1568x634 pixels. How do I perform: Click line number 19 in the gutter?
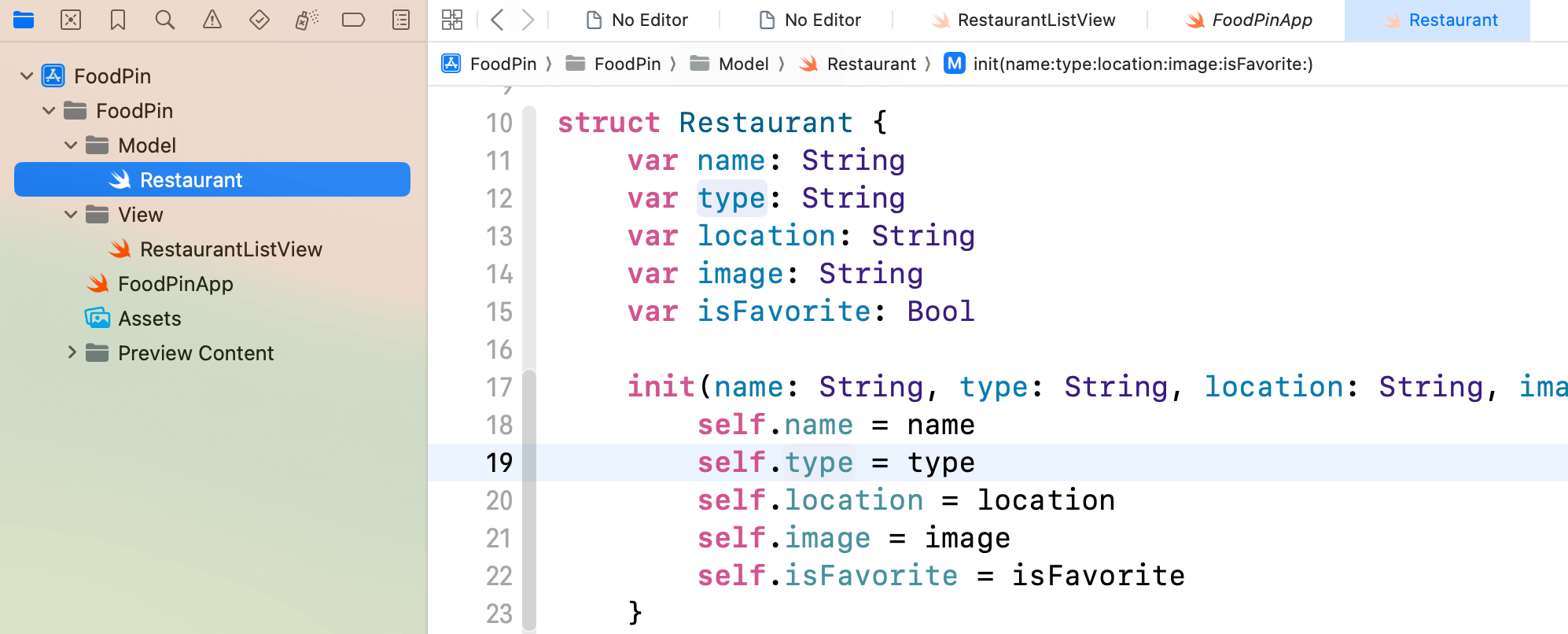499,463
